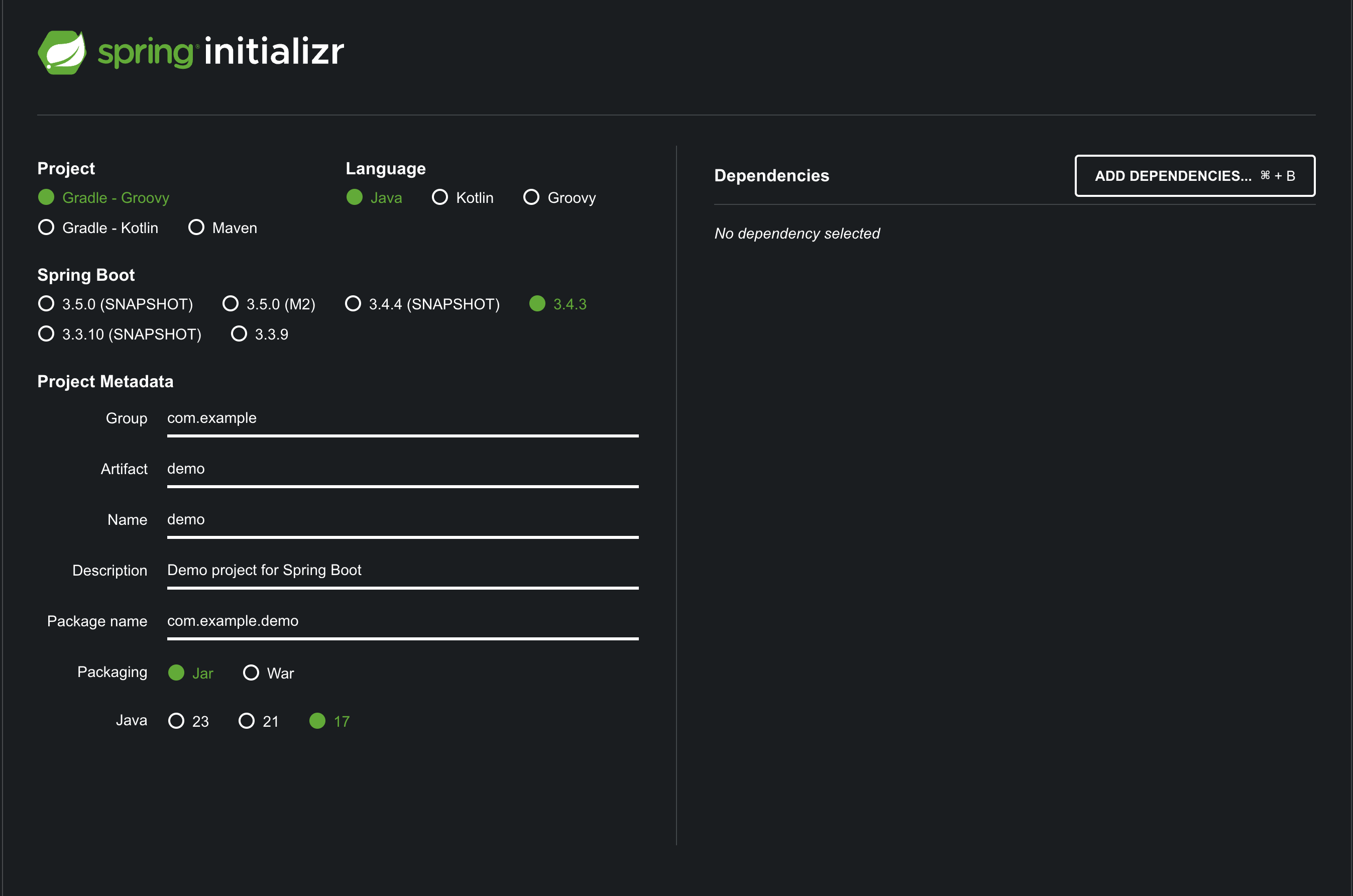Click the Package name input field

click(402, 621)
